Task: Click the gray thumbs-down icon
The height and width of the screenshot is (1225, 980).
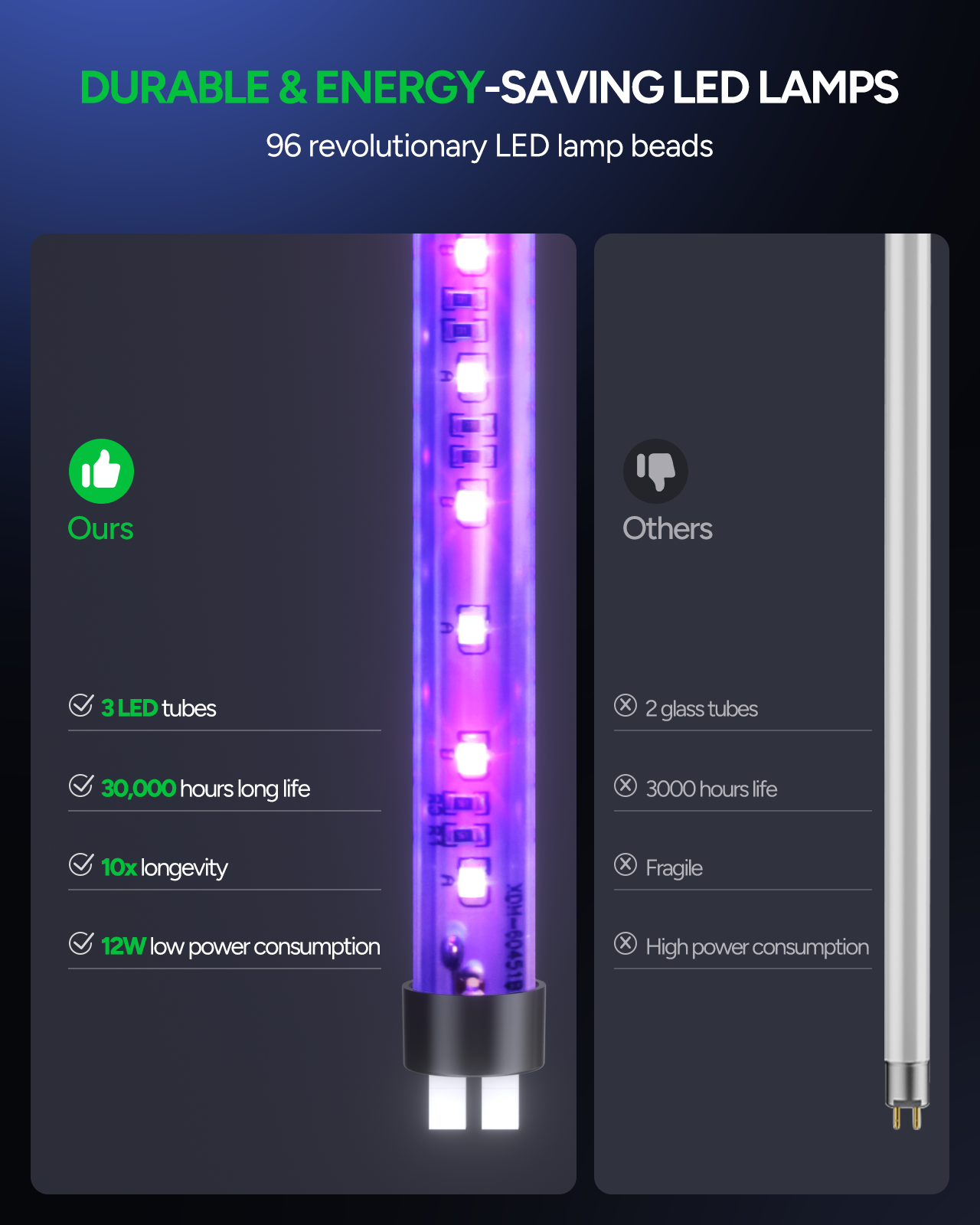Action: 655,471
